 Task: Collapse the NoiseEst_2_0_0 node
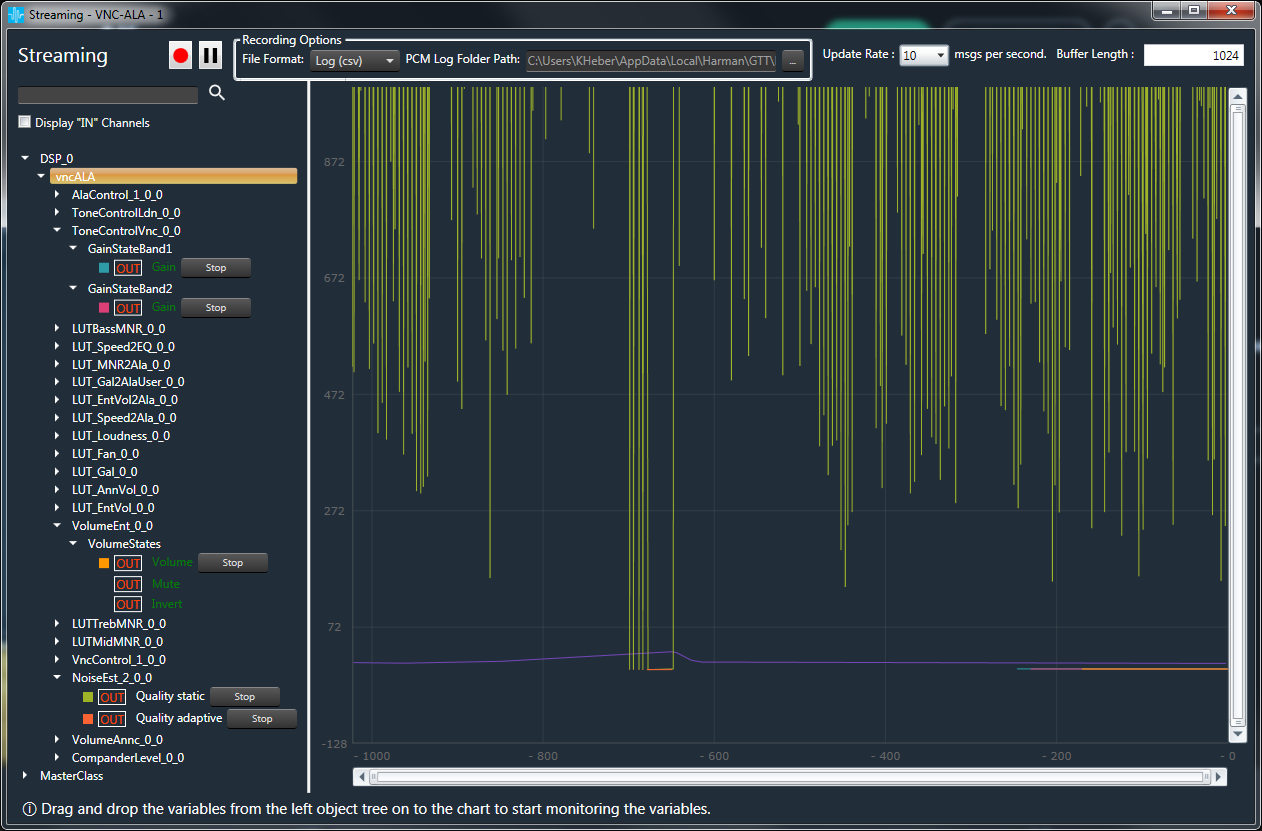(x=57, y=677)
